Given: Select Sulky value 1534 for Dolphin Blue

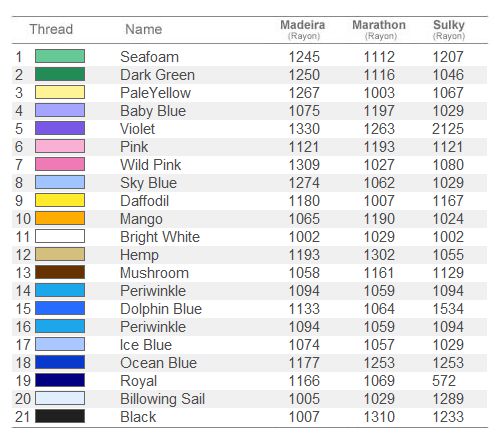Looking at the screenshot, I should (448, 309).
